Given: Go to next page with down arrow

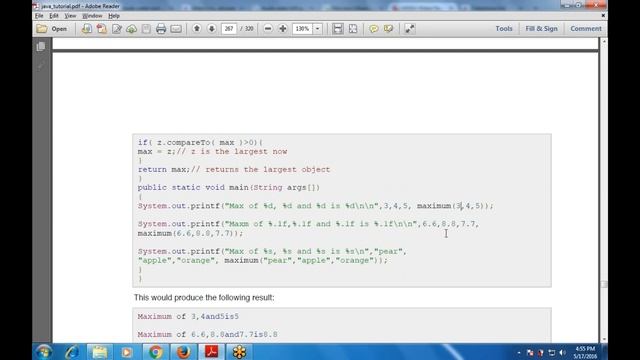Looking at the screenshot, I should [211, 29].
